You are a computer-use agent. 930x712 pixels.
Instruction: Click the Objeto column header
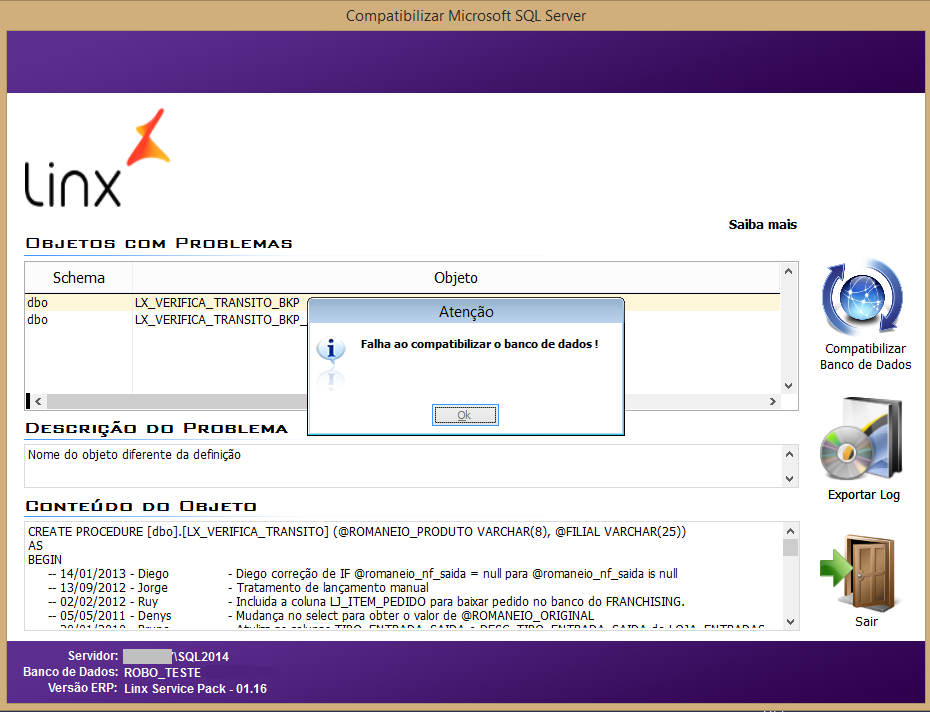click(456, 278)
